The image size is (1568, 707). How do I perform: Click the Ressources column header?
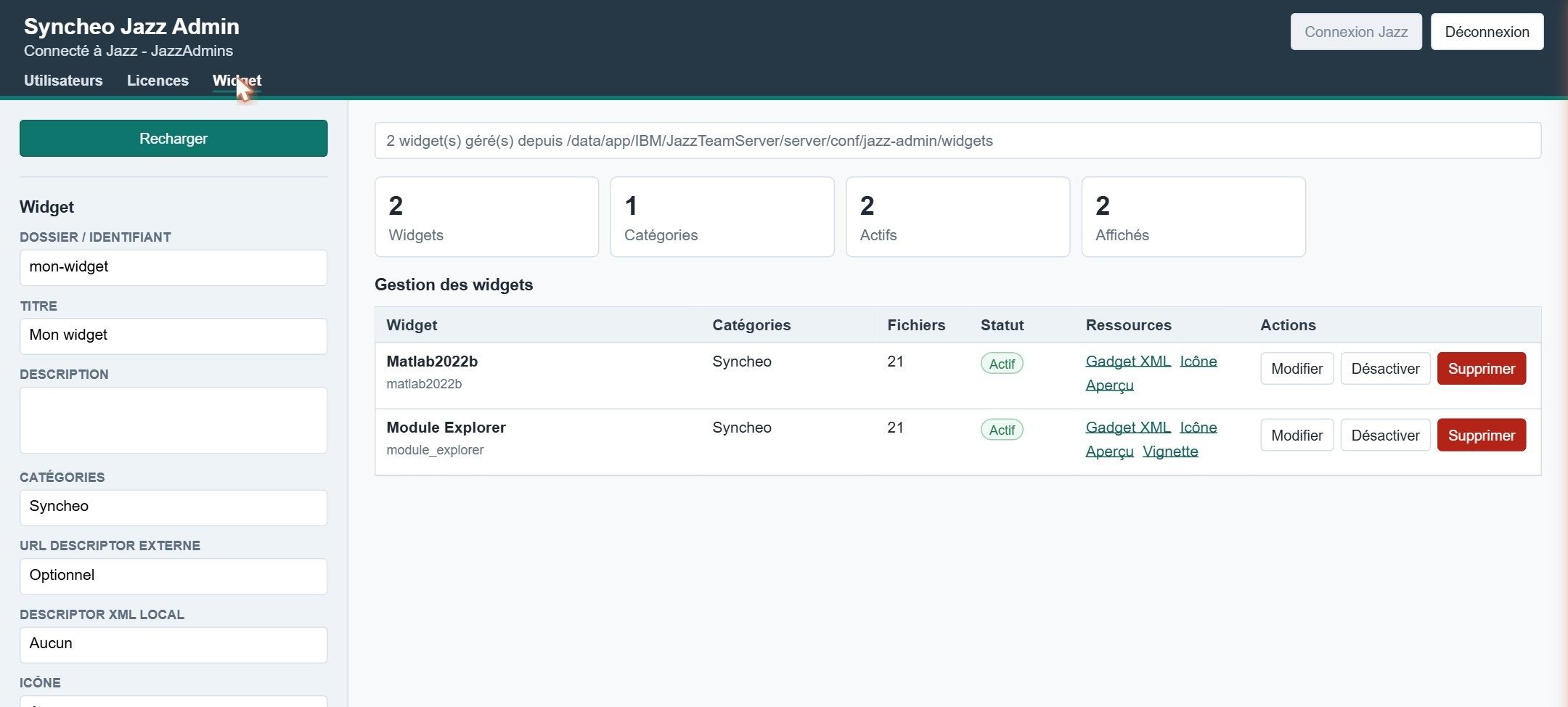click(1128, 325)
